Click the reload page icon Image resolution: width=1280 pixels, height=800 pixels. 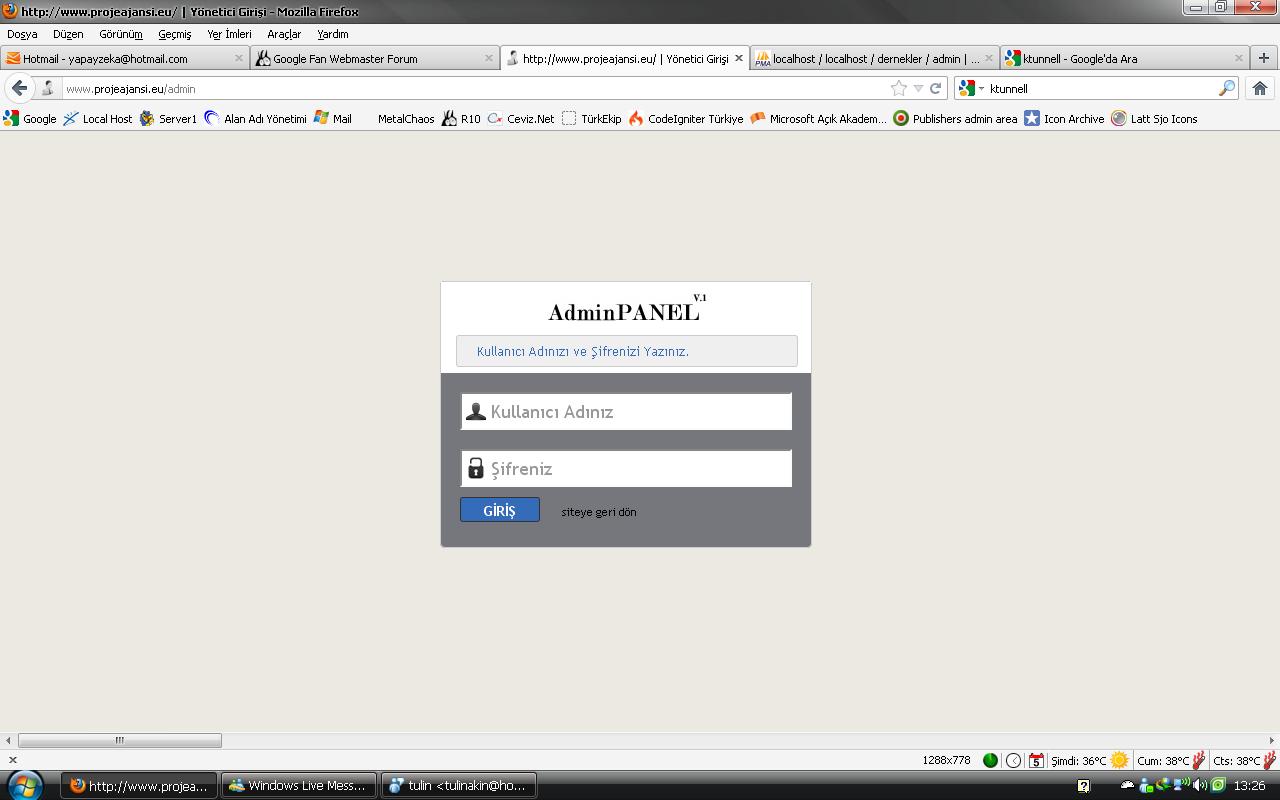point(936,88)
